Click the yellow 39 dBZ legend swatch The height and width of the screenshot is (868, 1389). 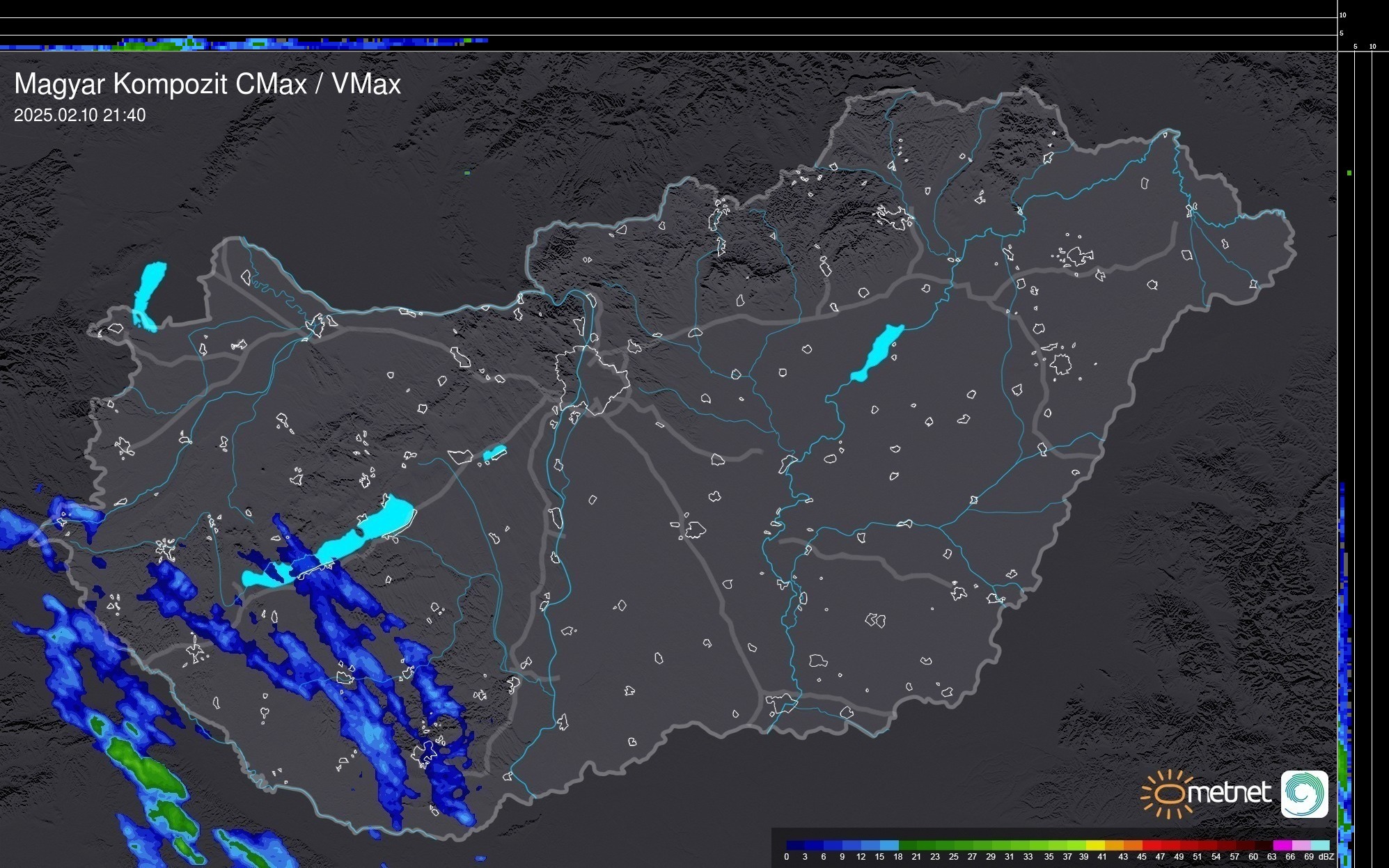click(x=1095, y=845)
